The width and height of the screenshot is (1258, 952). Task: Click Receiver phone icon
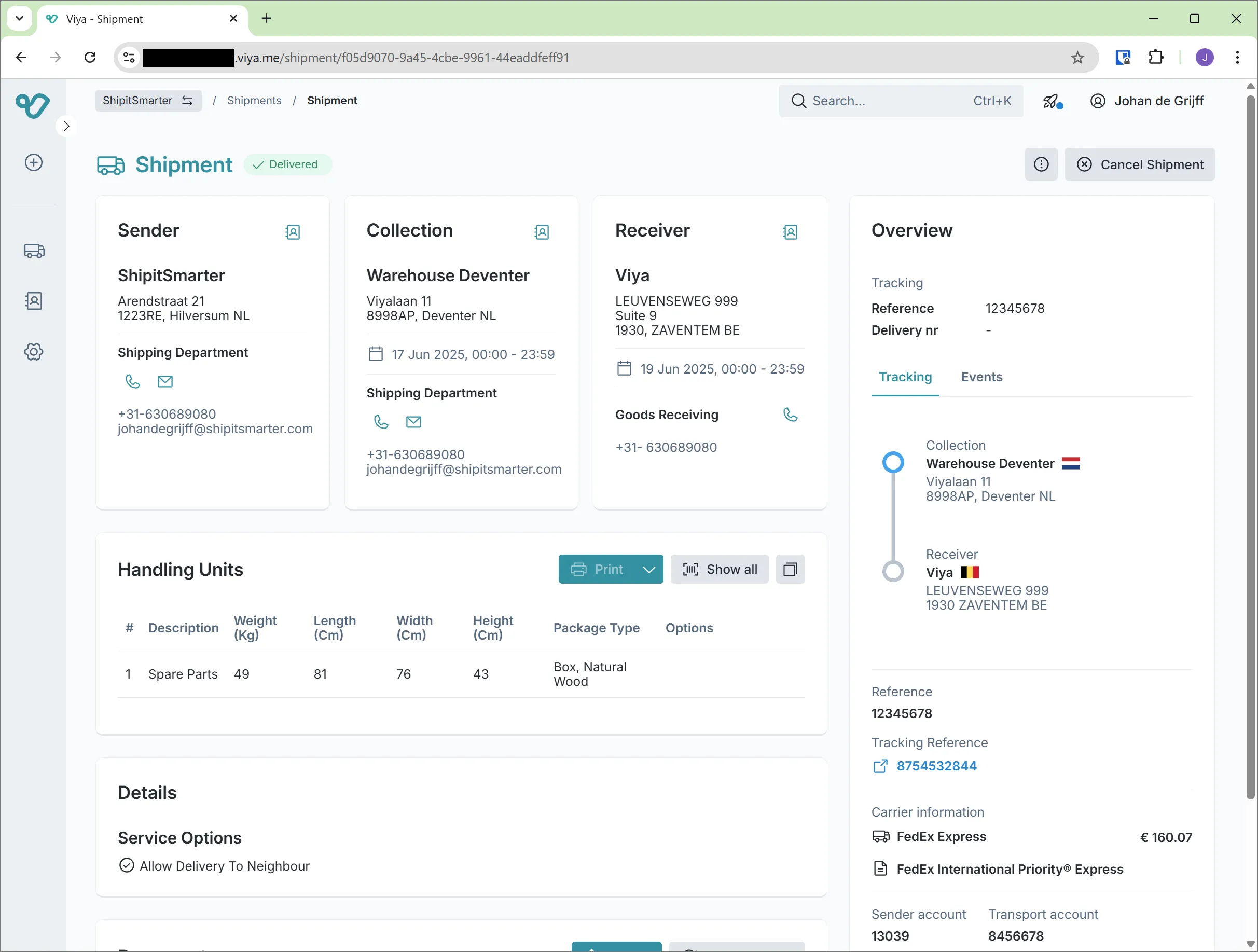point(790,415)
